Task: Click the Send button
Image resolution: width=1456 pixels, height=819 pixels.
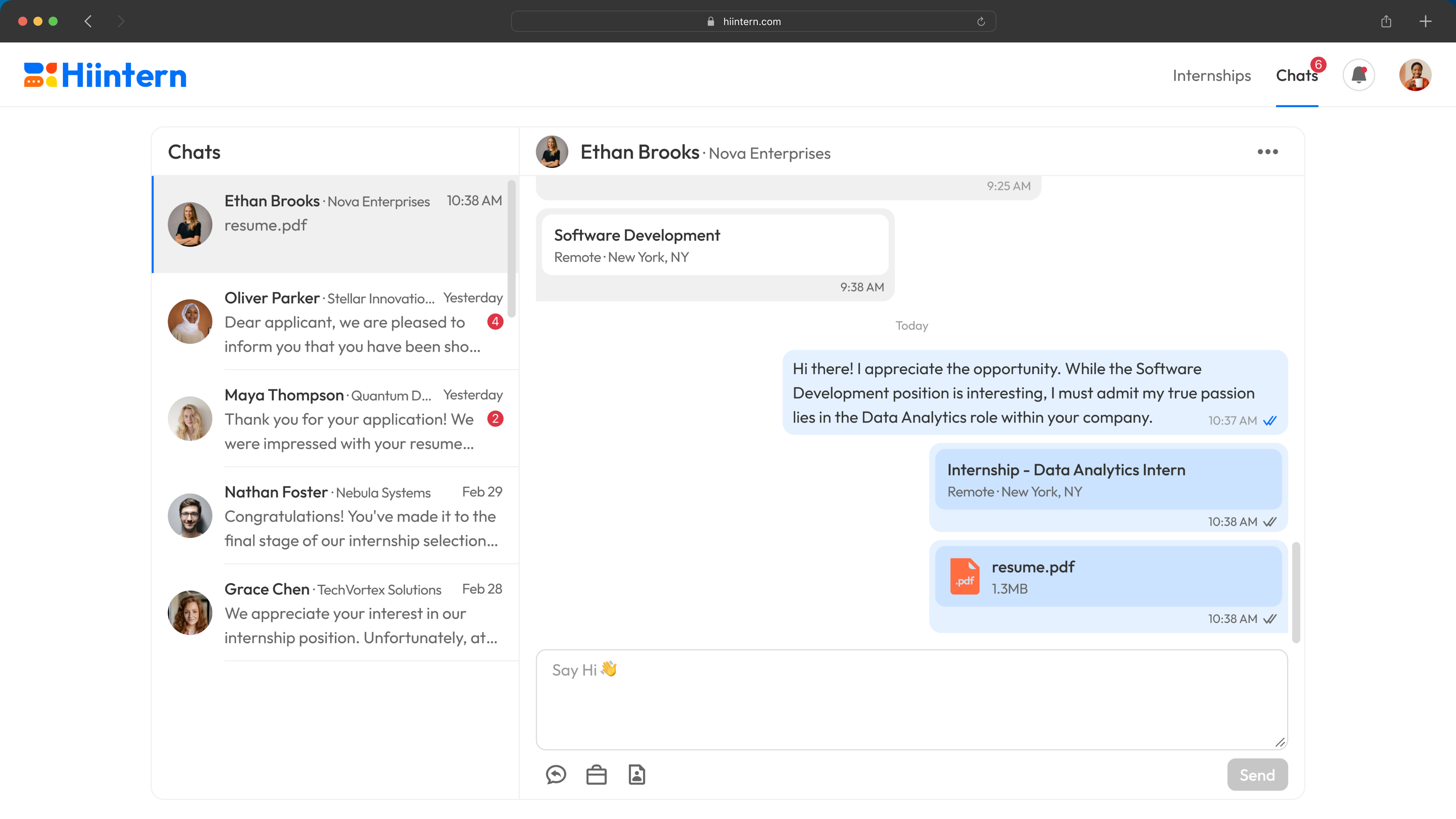Action: (x=1258, y=775)
